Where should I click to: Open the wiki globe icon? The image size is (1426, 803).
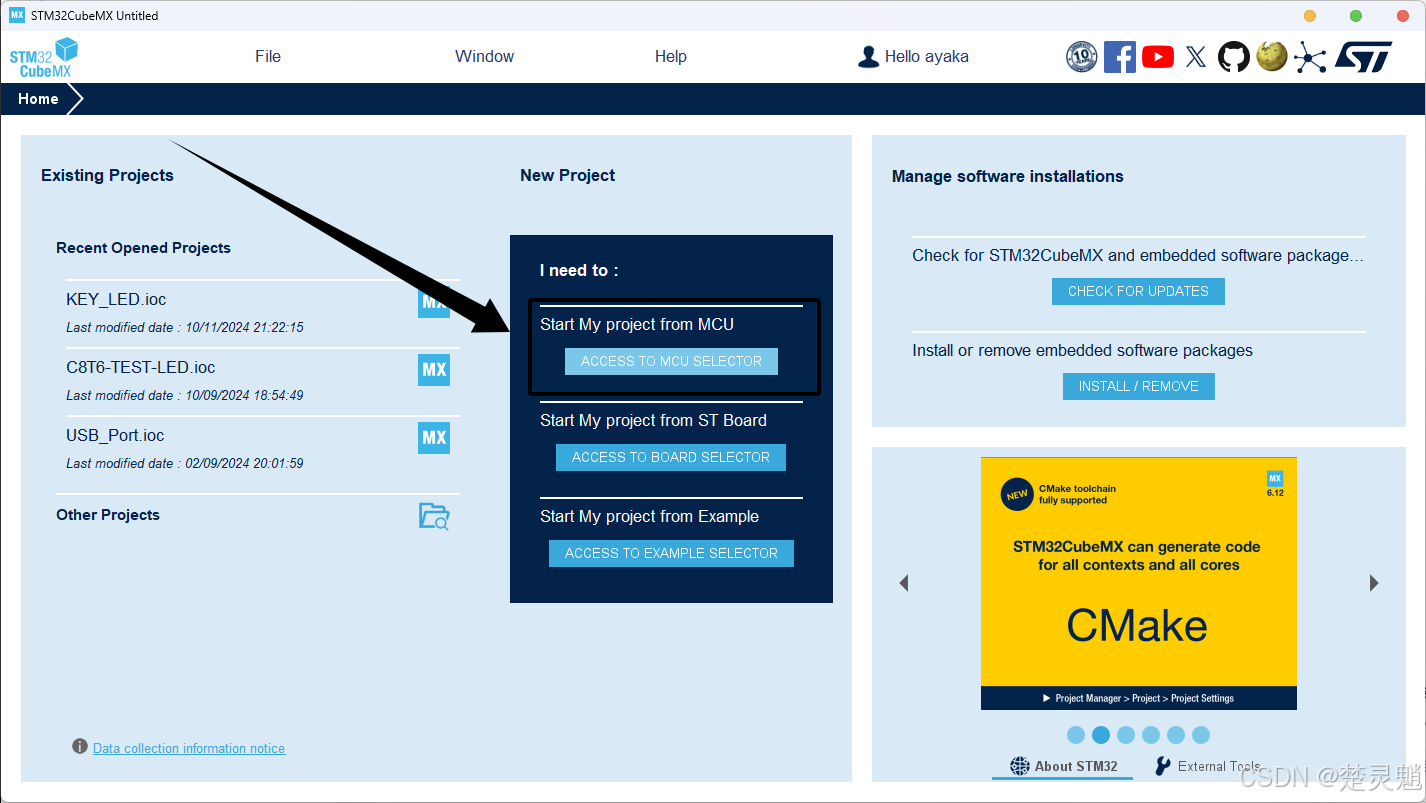pyautogui.click(x=1271, y=56)
